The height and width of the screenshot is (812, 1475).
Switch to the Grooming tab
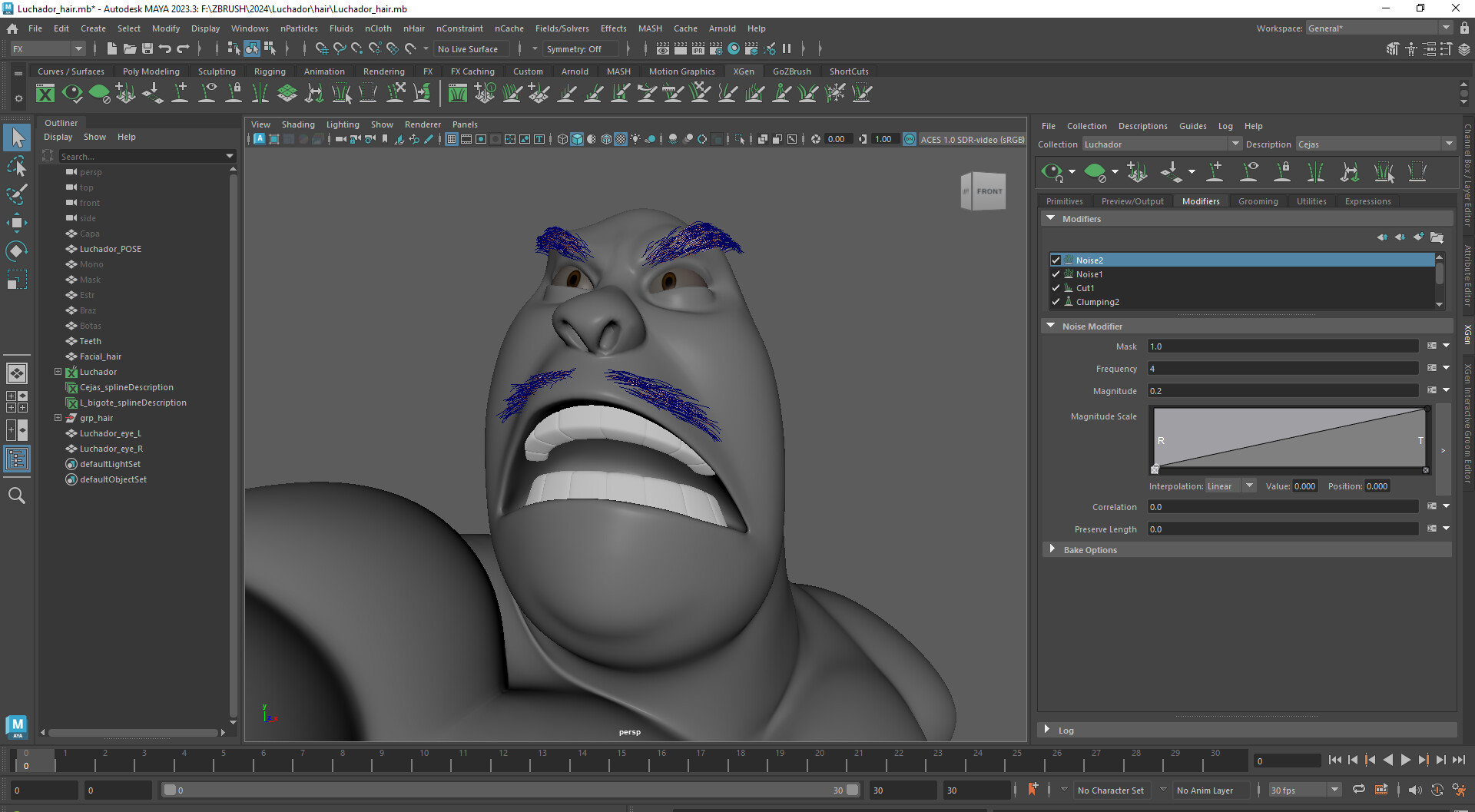tap(1258, 201)
